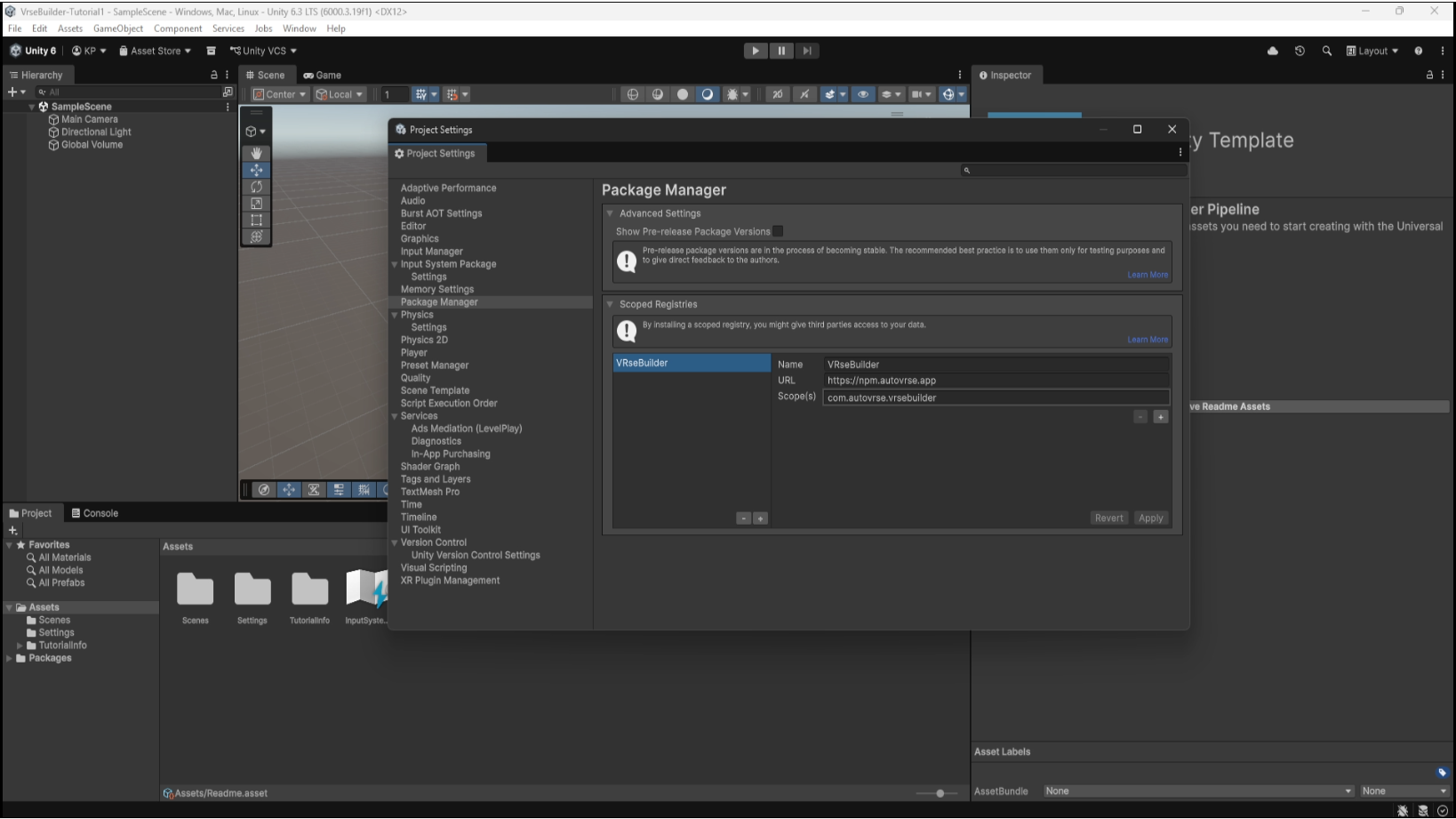The height and width of the screenshot is (819, 1456).
Task: Click the Play button
Action: [756, 51]
